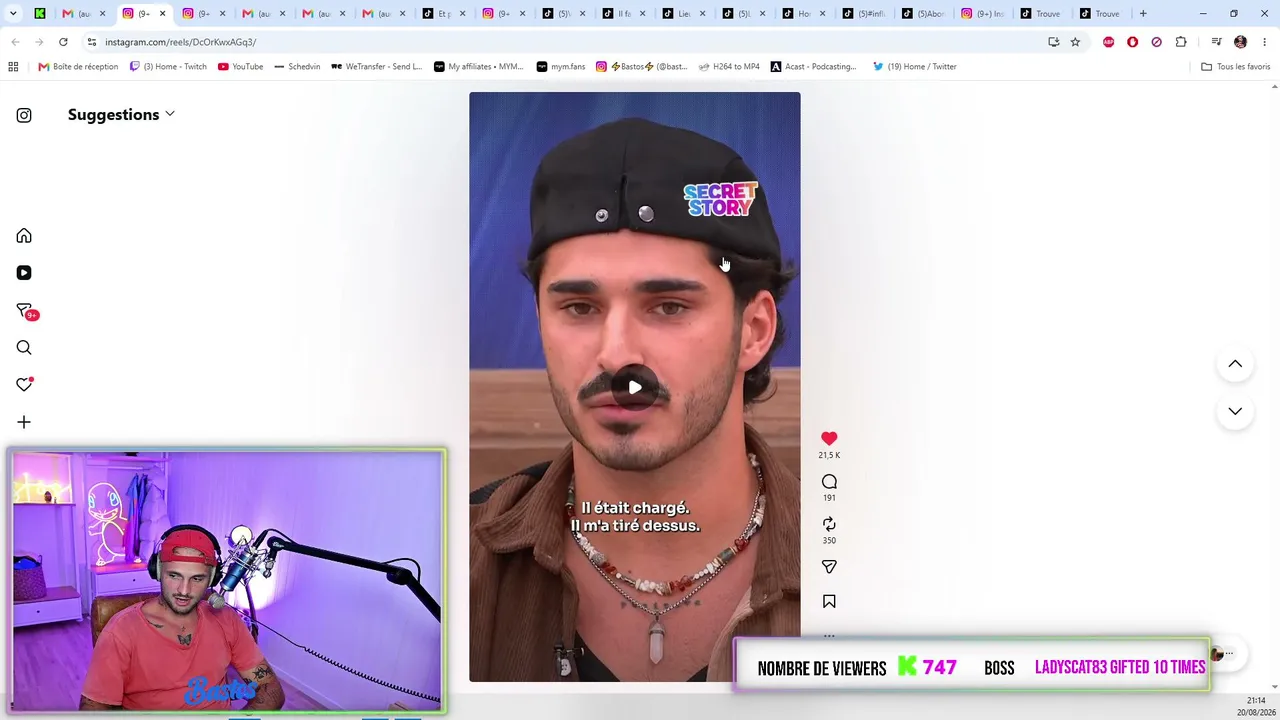Open Schedvin bookmark

297,67
